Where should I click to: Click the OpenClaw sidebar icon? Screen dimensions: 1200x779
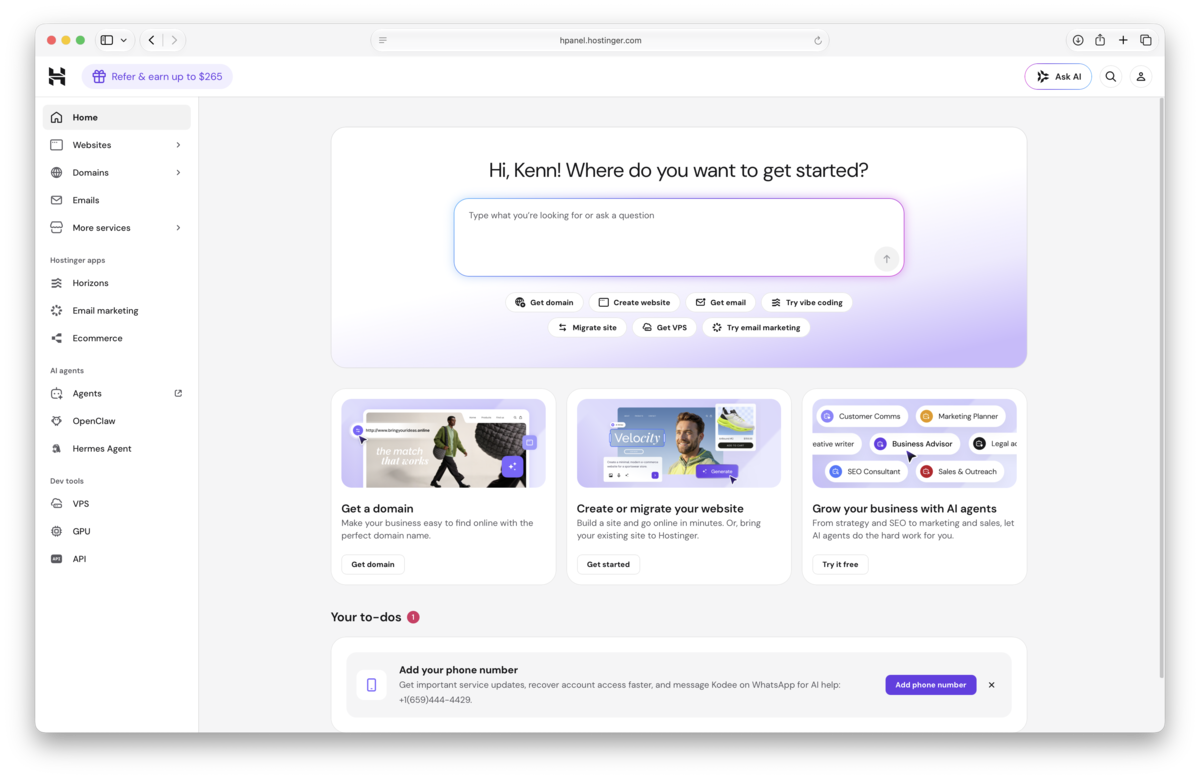tap(57, 421)
